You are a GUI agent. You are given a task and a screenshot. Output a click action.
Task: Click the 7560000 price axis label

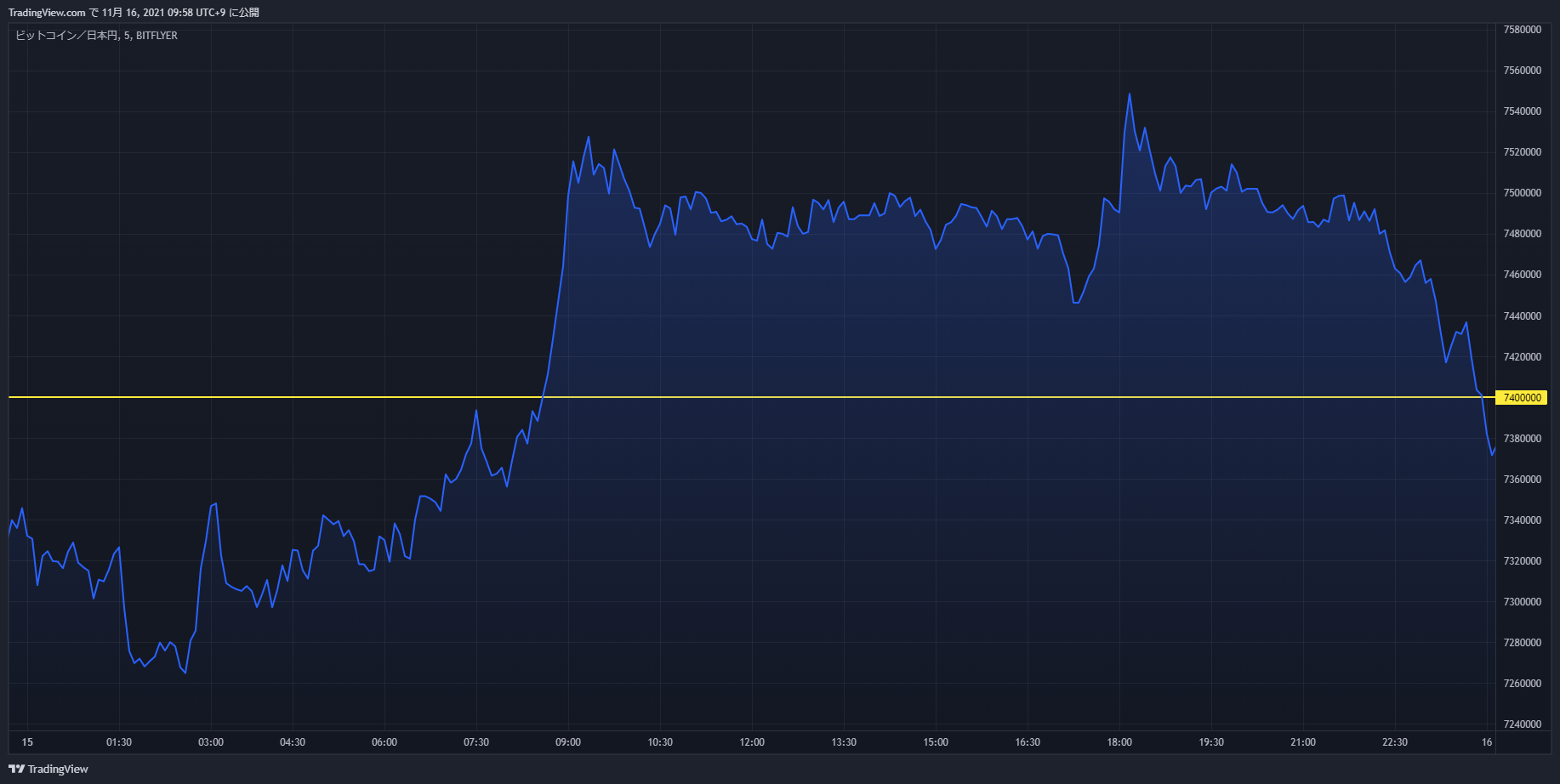[1522, 71]
